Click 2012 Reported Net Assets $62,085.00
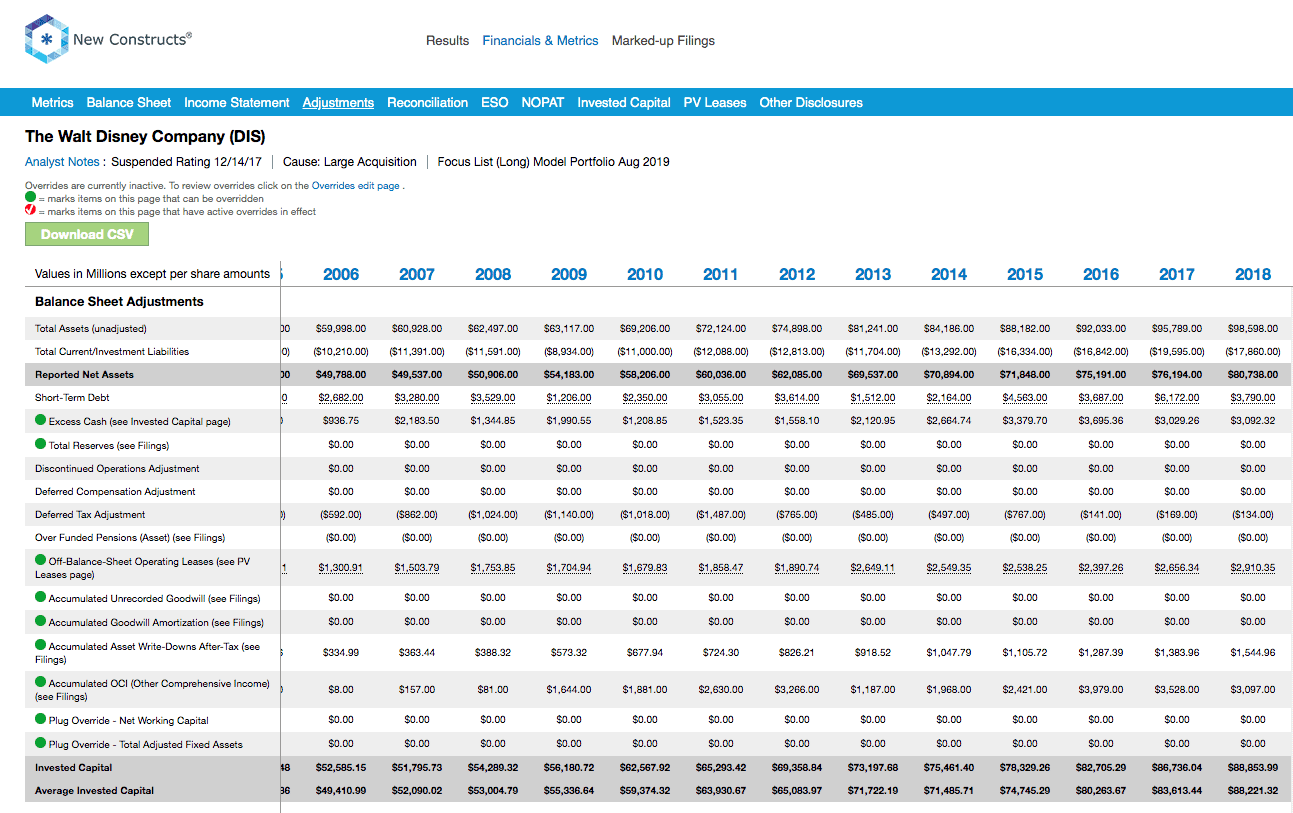This screenshot has height=813, width=1293. tap(797, 375)
